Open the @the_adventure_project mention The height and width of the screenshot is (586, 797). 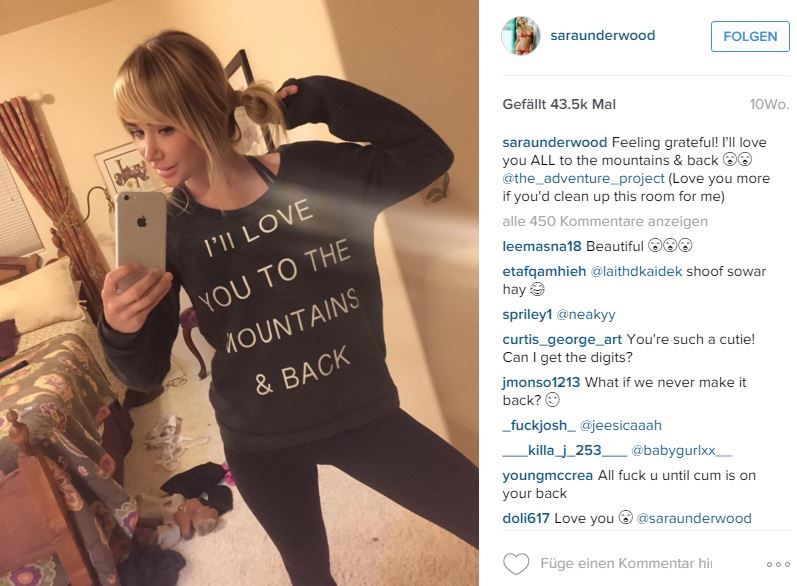[584, 178]
